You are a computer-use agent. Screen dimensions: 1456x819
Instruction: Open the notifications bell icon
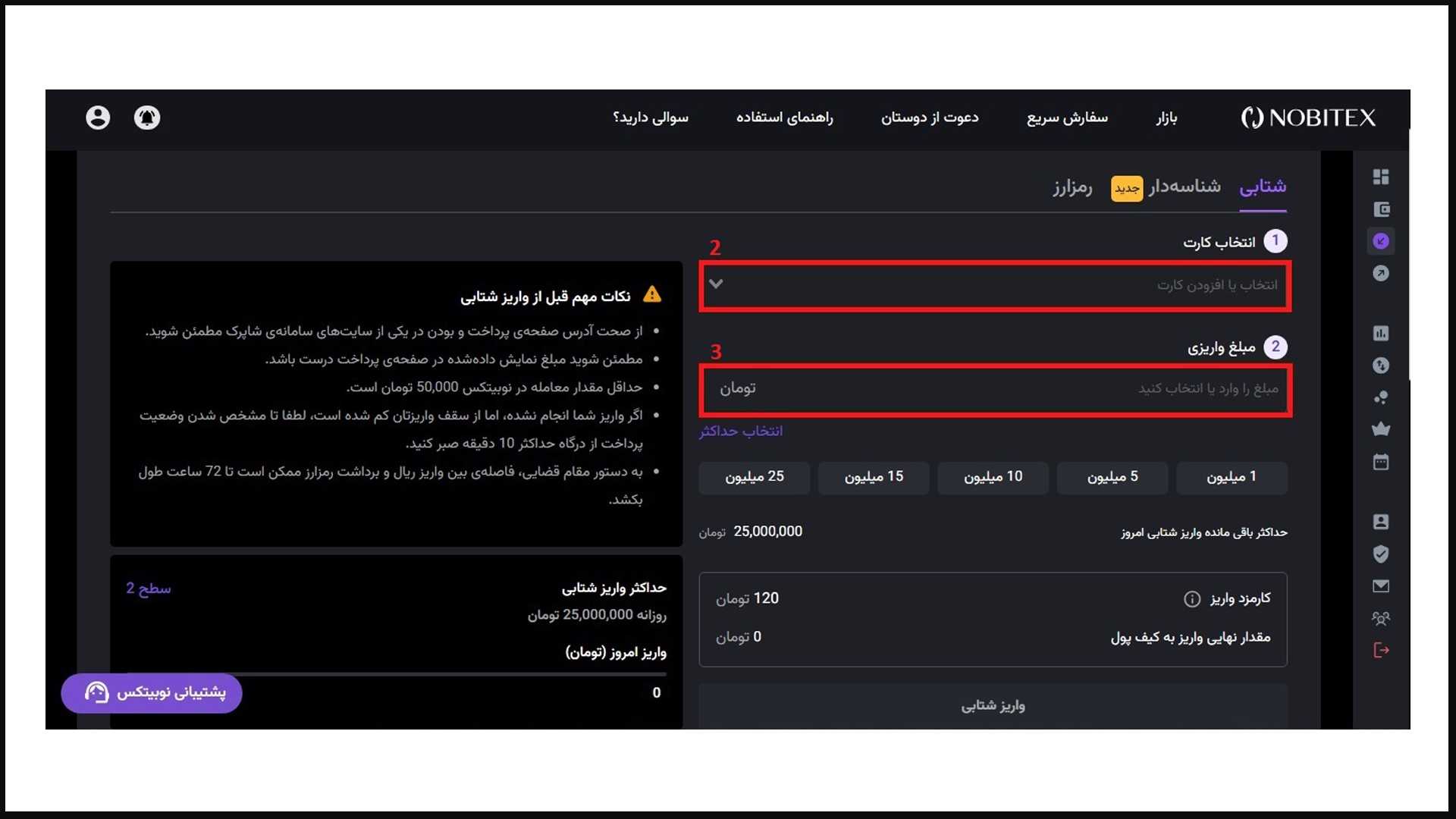147,118
